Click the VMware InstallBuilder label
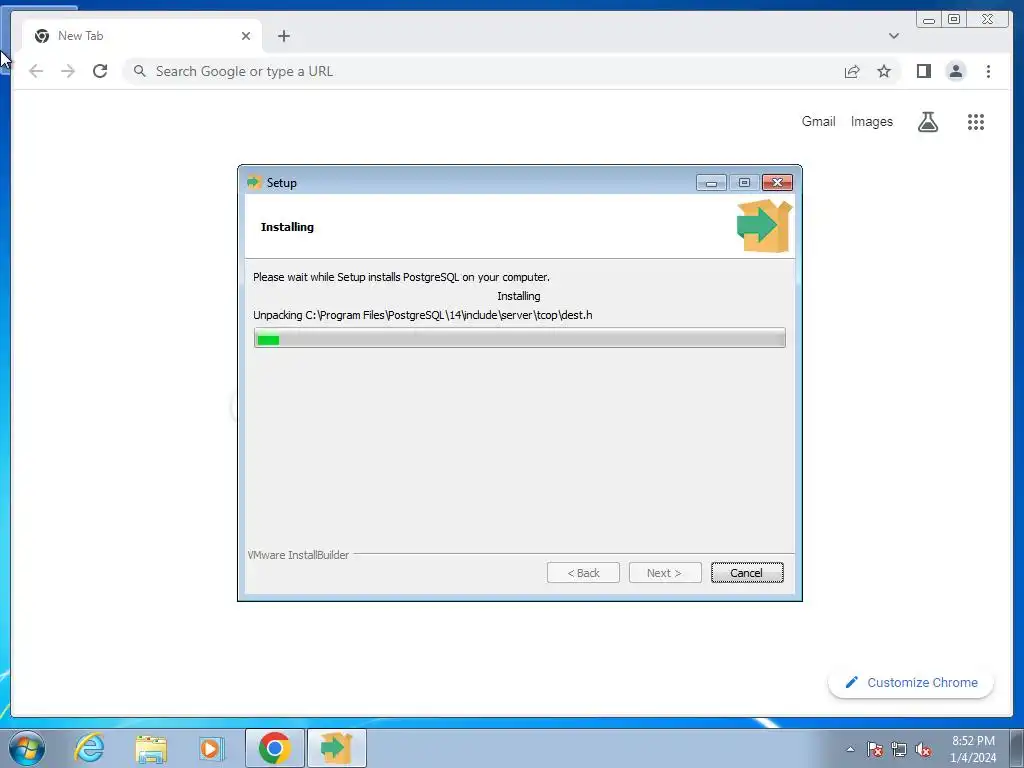Screen dimensions: 1024x768 (x=298, y=555)
